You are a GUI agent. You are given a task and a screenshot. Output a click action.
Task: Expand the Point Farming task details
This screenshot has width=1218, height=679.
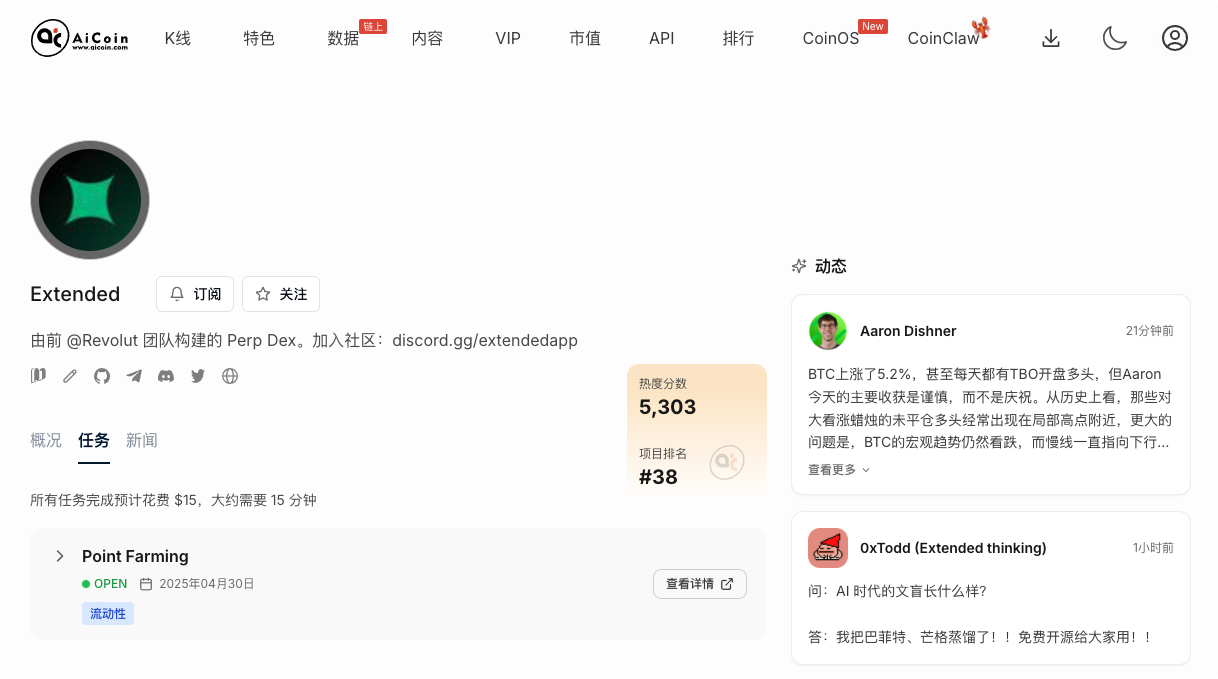point(60,556)
